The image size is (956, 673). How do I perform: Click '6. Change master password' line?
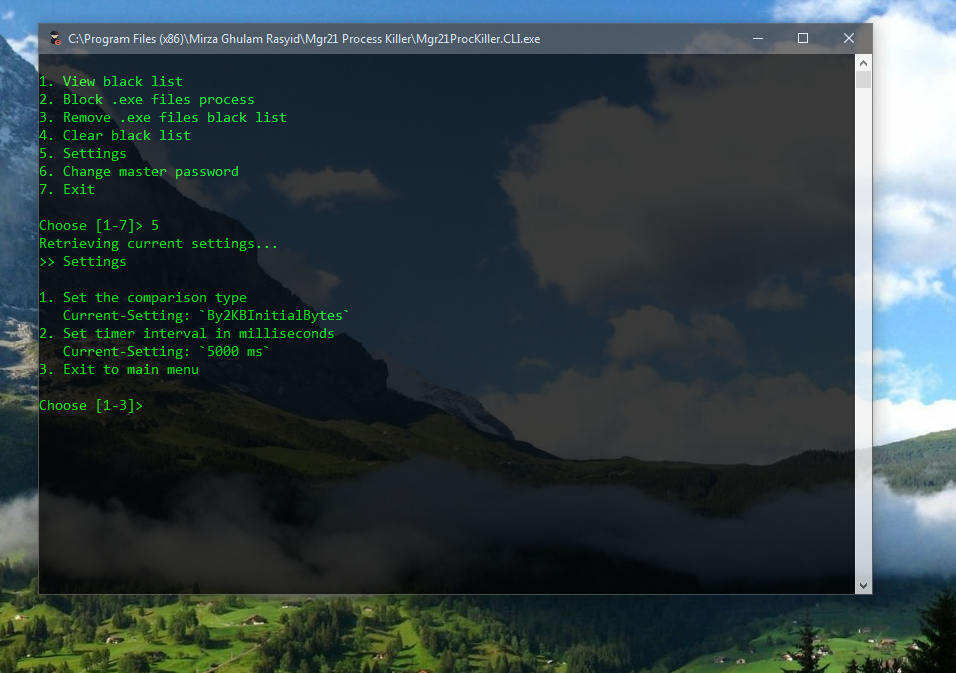(x=139, y=172)
